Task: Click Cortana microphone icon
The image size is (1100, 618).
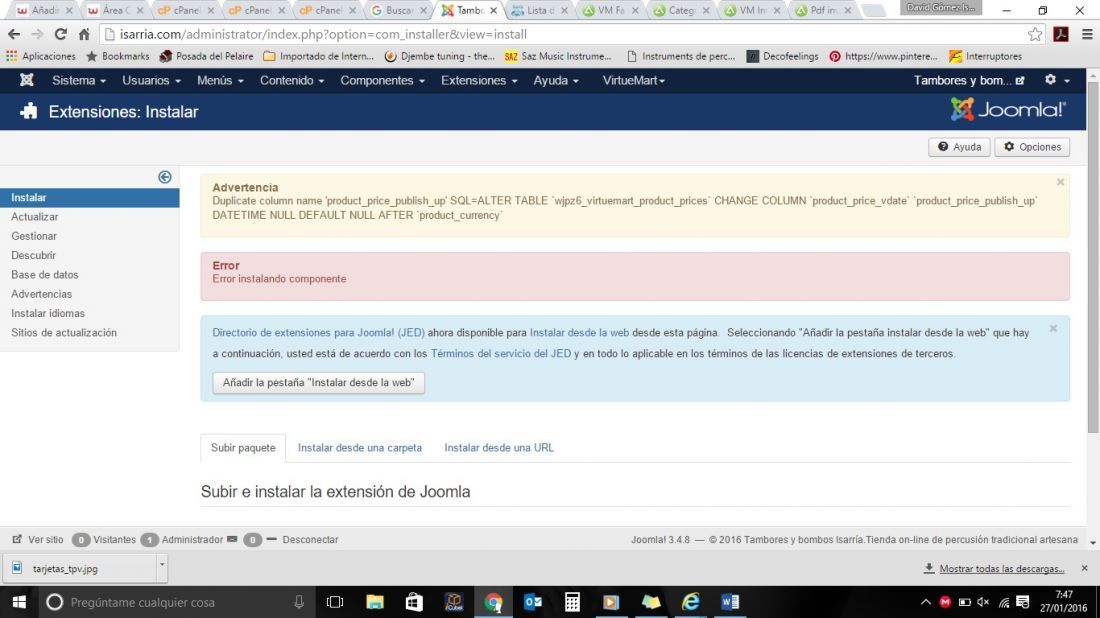Action: pyautogui.click(x=299, y=602)
